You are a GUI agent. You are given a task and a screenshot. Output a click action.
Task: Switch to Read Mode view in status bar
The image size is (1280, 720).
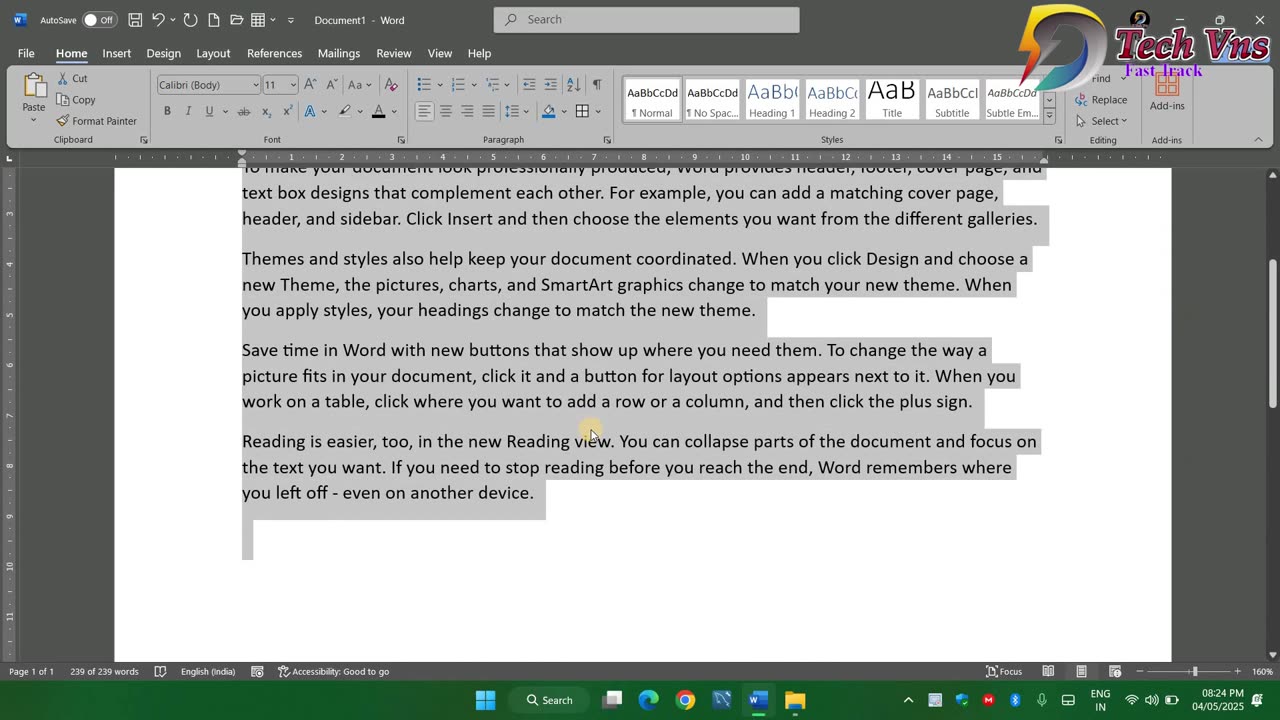[1048, 671]
